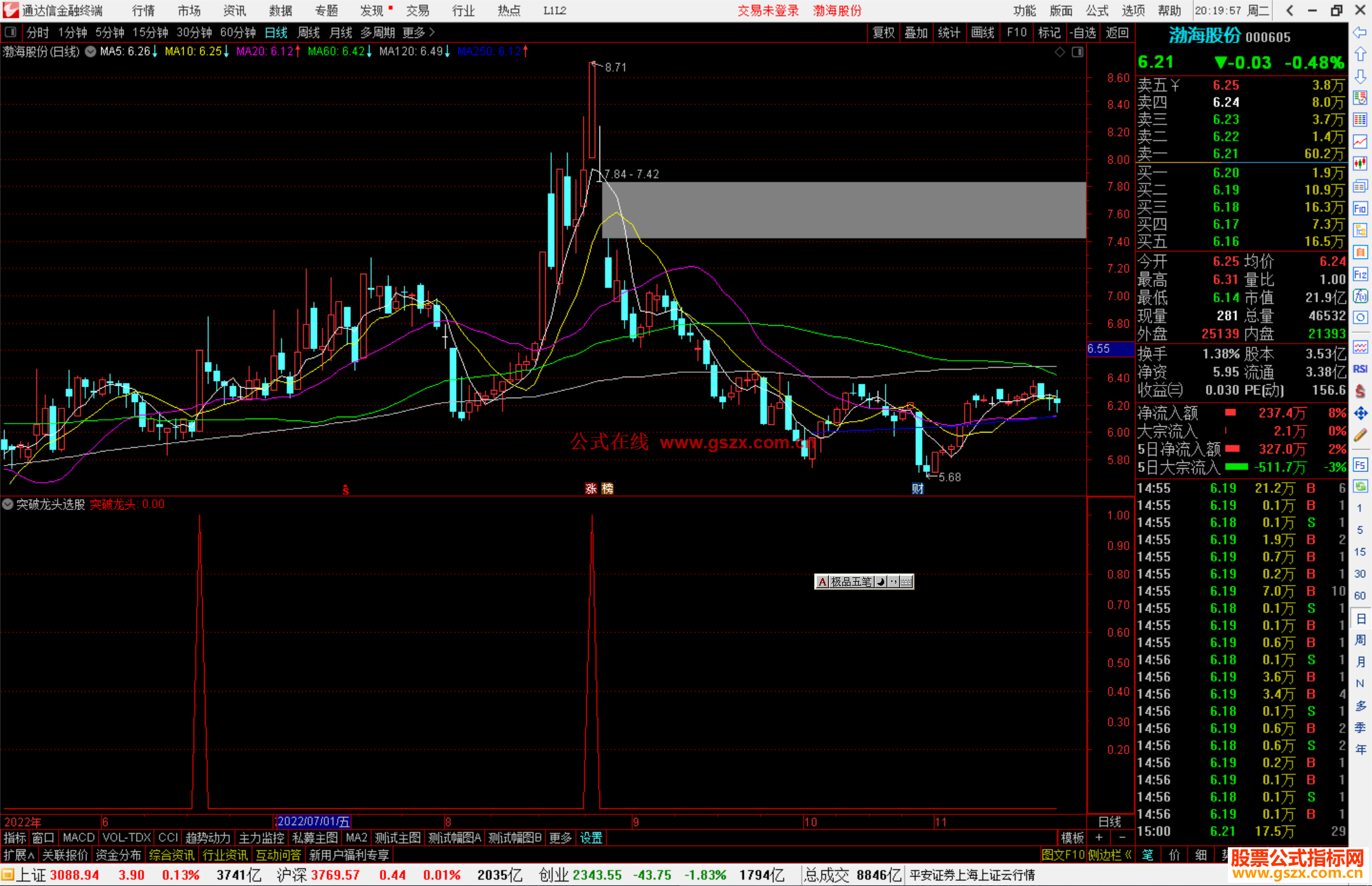The height and width of the screenshot is (886, 1372).
Task: Open the 渤海股份(日线) main chart indicator dropdown
Action: [x=91, y=52]
